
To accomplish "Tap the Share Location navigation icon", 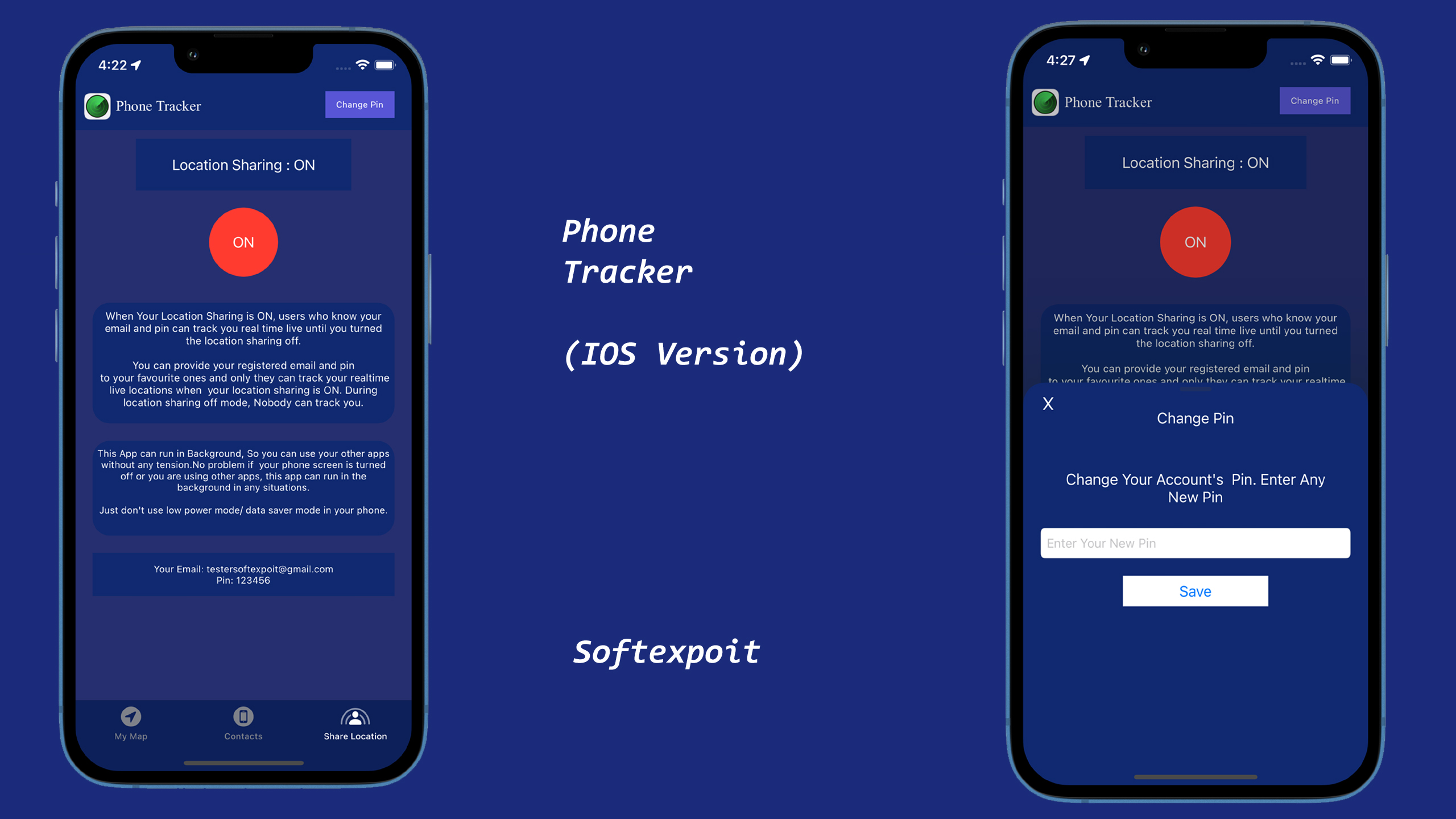I will click(354, 717).
